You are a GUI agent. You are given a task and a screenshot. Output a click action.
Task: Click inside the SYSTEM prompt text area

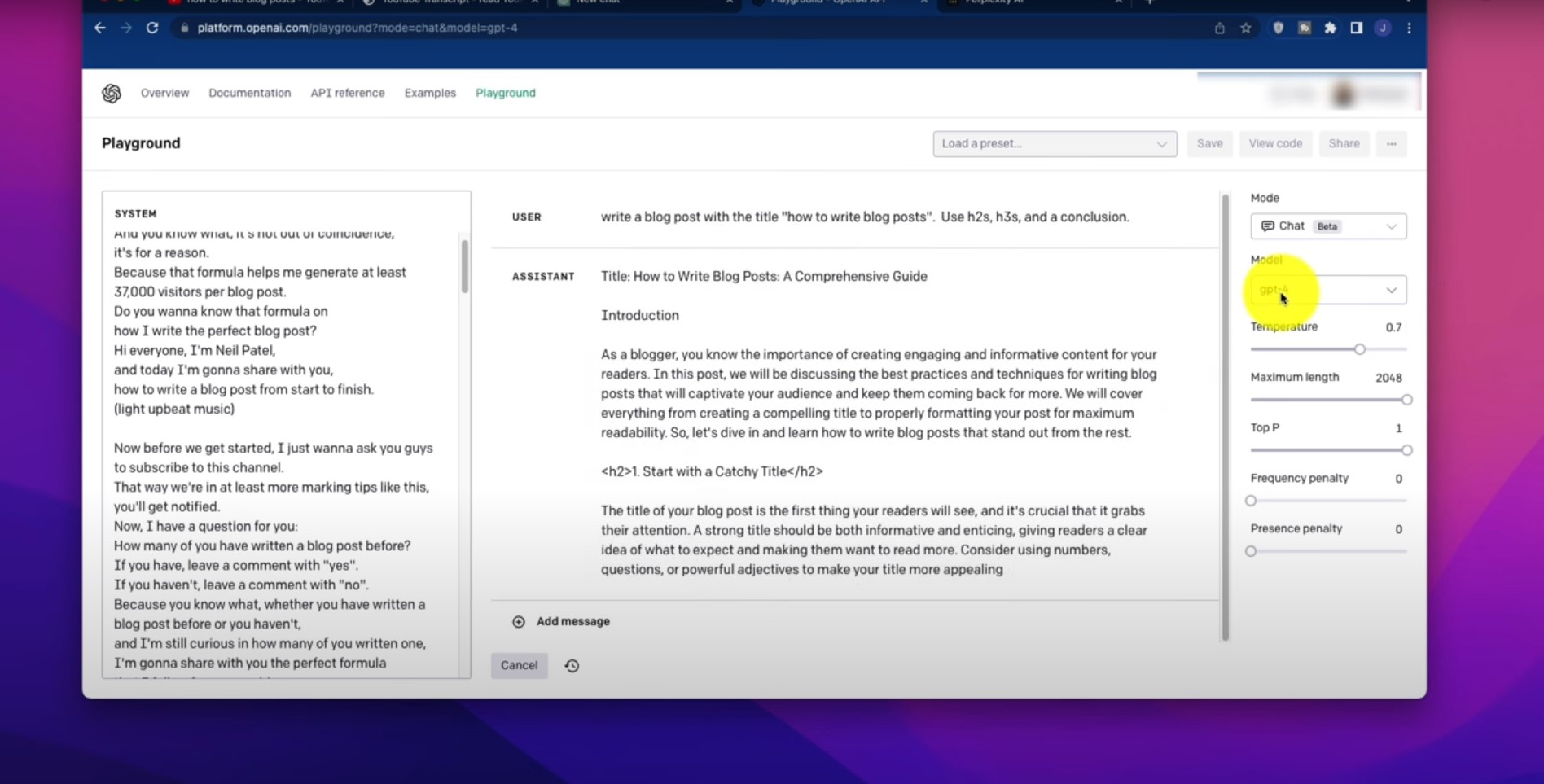pos(281,453)
